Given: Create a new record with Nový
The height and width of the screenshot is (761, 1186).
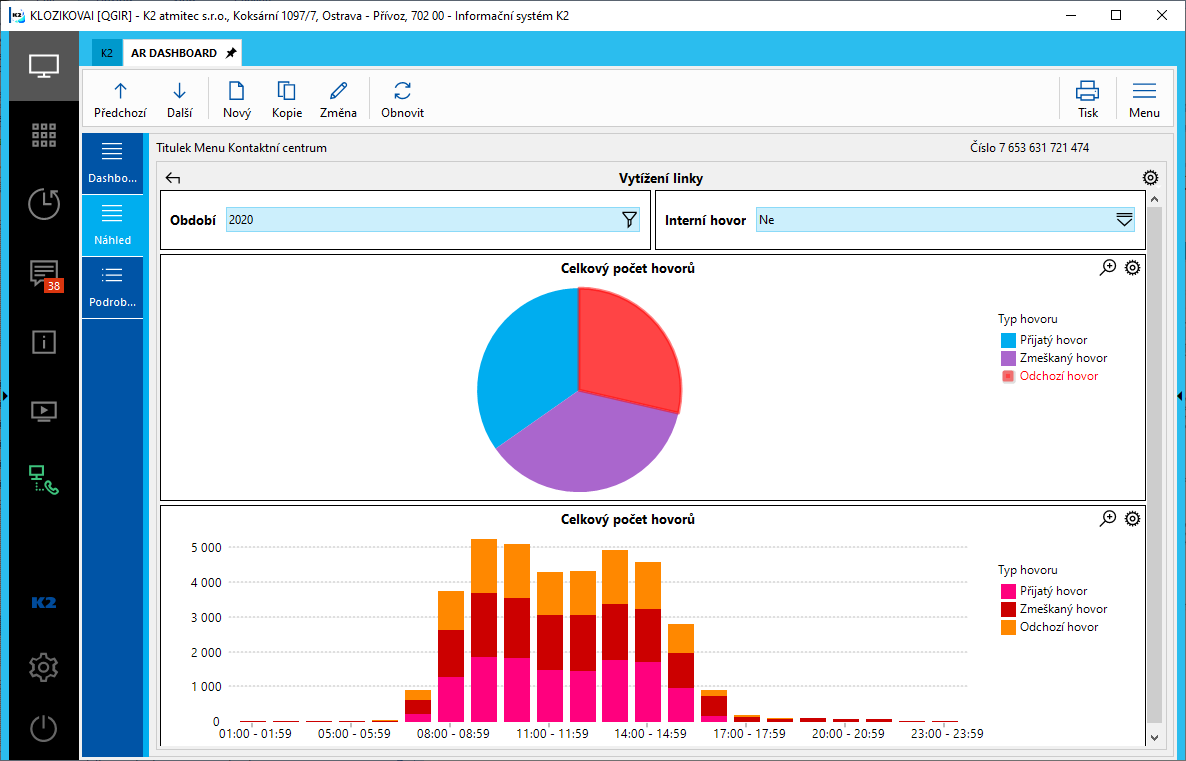Looking at the screenshot, I should (x=237, y=91).
